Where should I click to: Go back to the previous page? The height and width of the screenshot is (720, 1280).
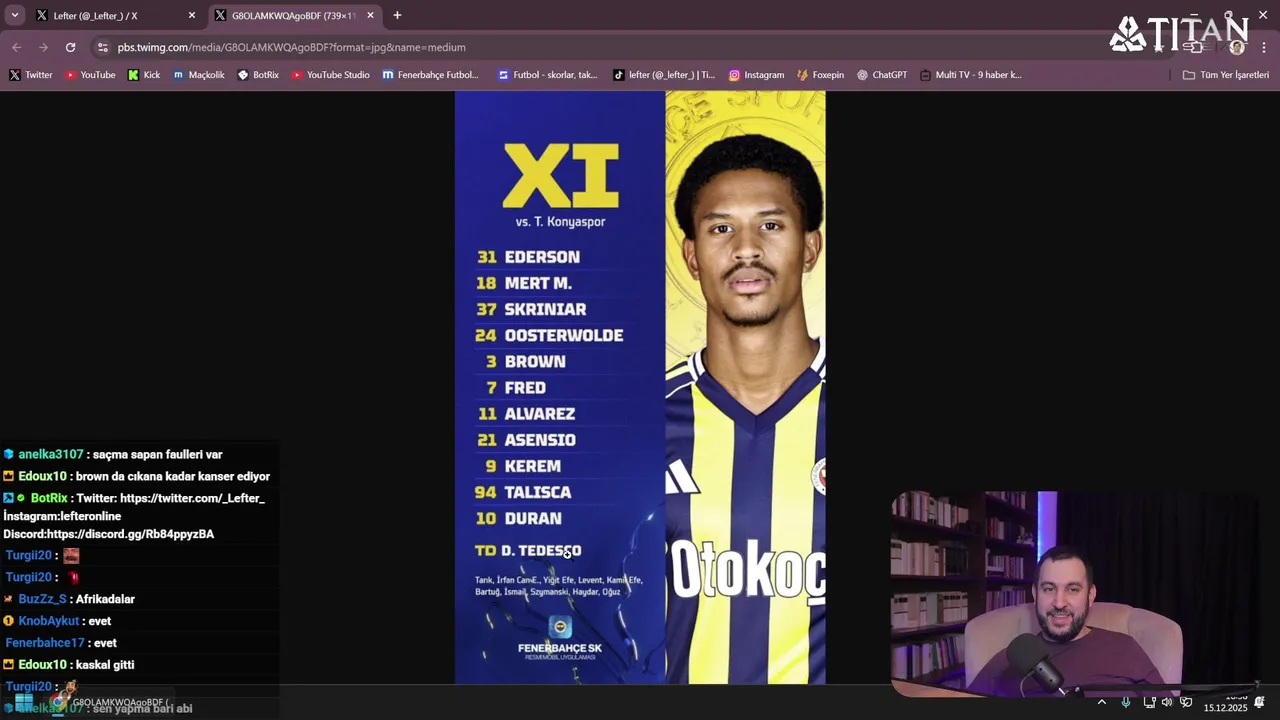17,47
